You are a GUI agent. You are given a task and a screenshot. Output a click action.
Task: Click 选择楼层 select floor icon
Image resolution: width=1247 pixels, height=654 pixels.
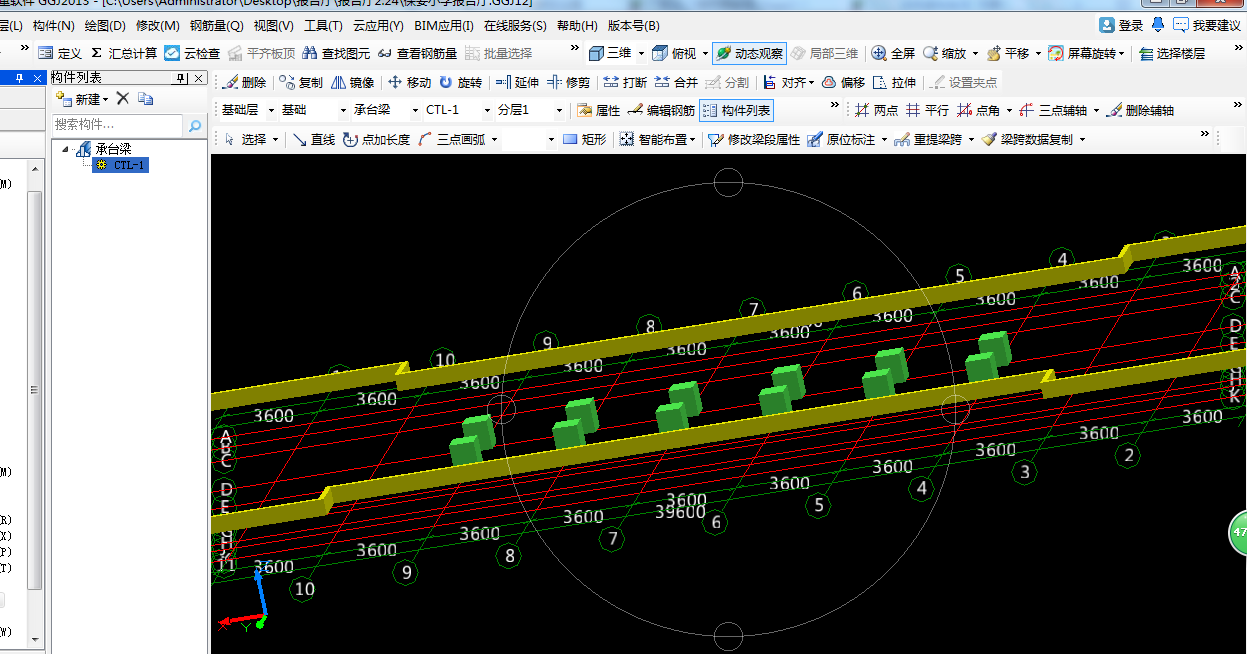click(x=1172, y=53)
